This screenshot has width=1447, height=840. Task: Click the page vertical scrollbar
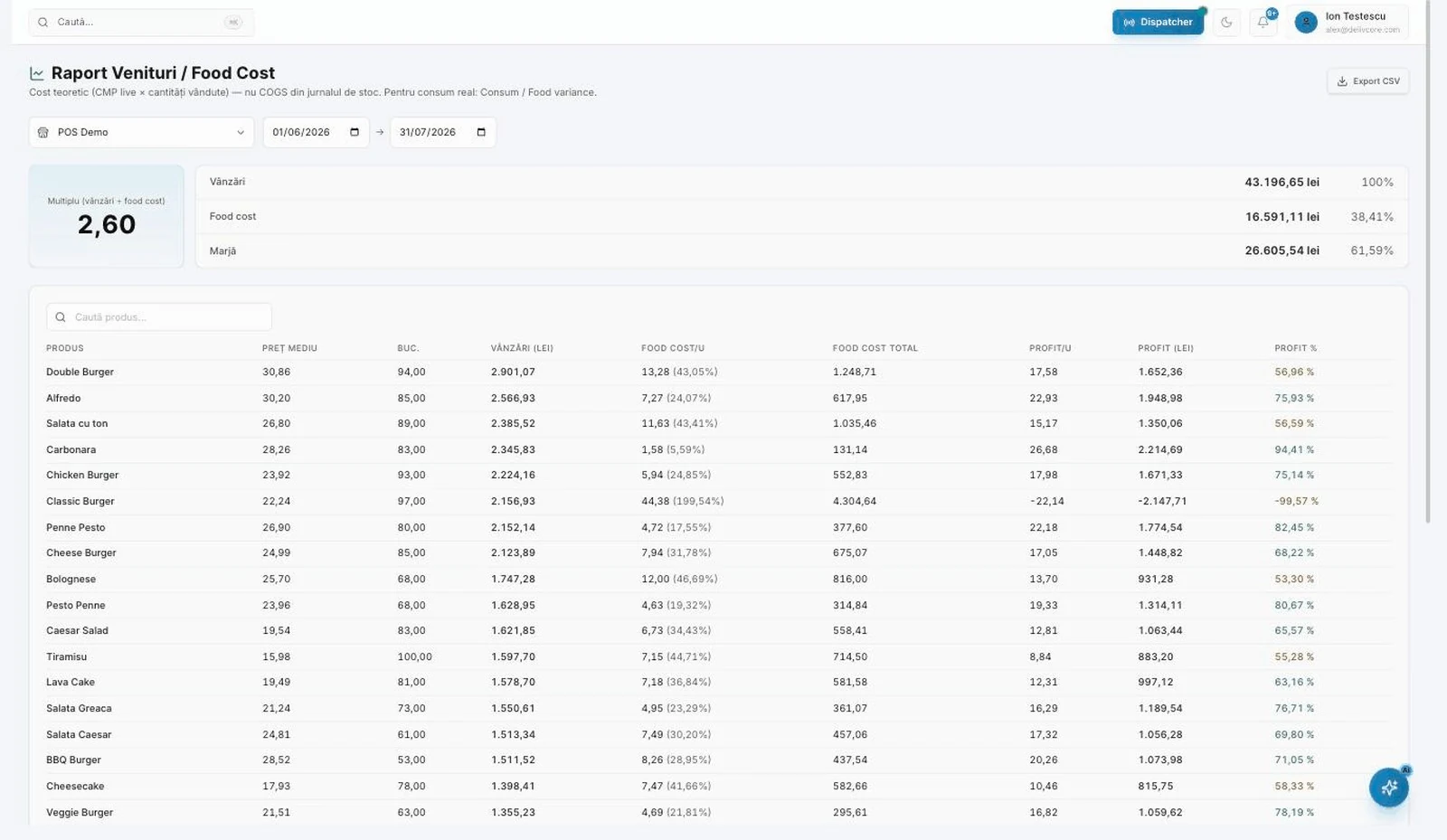[1428, 262]
